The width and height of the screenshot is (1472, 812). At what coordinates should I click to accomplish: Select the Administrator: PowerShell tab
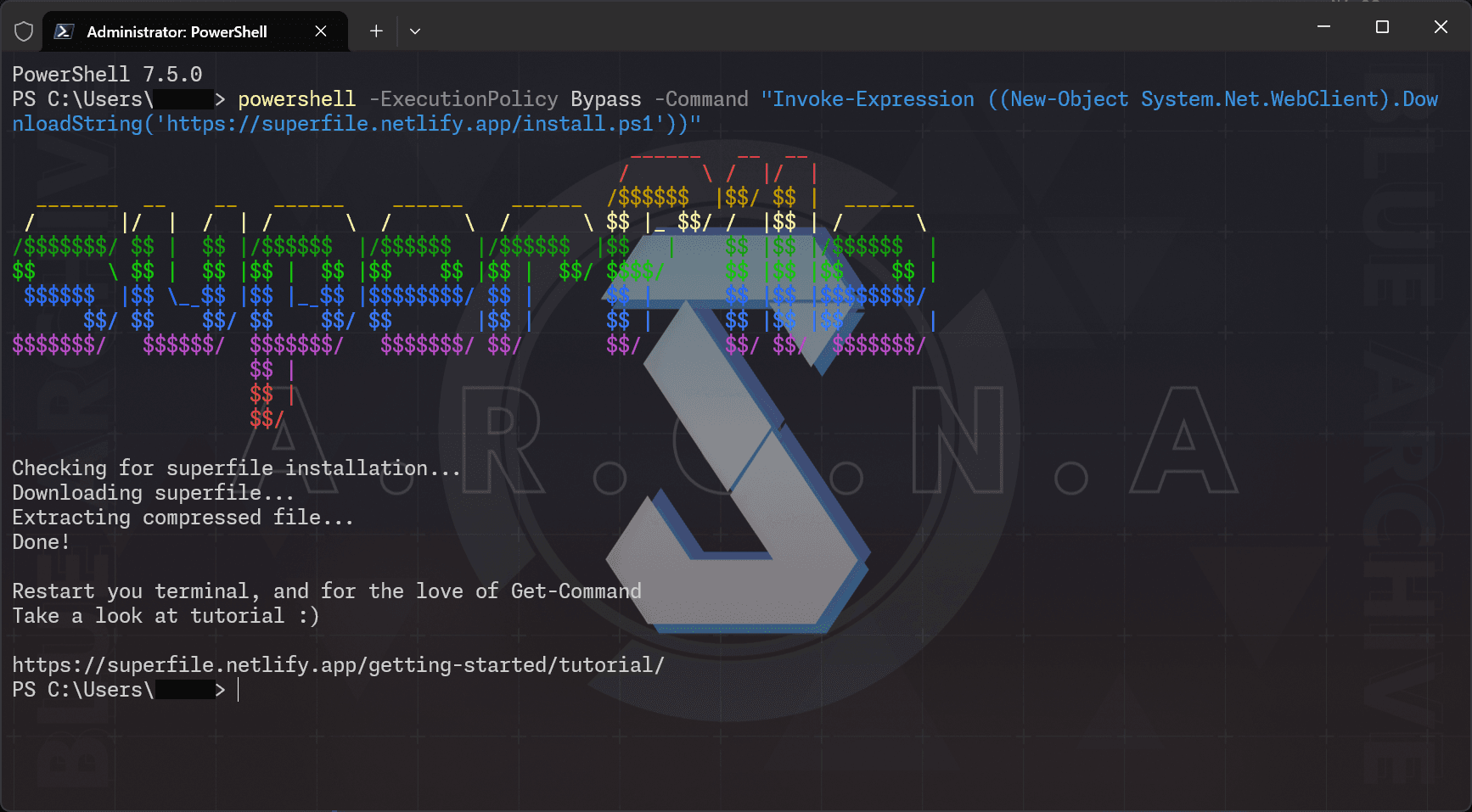[x=195, y=31]
